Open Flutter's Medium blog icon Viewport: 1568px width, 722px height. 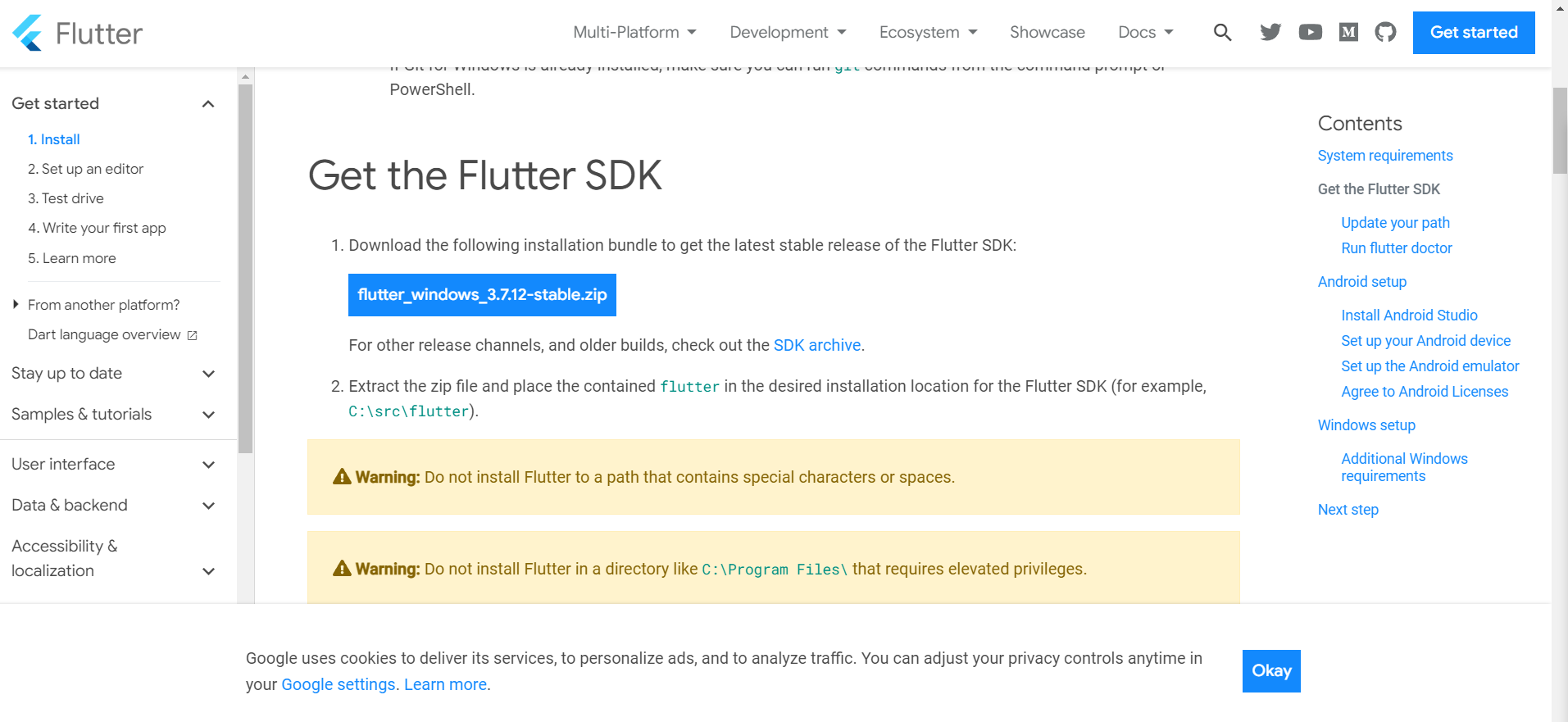pos(1348,32)
